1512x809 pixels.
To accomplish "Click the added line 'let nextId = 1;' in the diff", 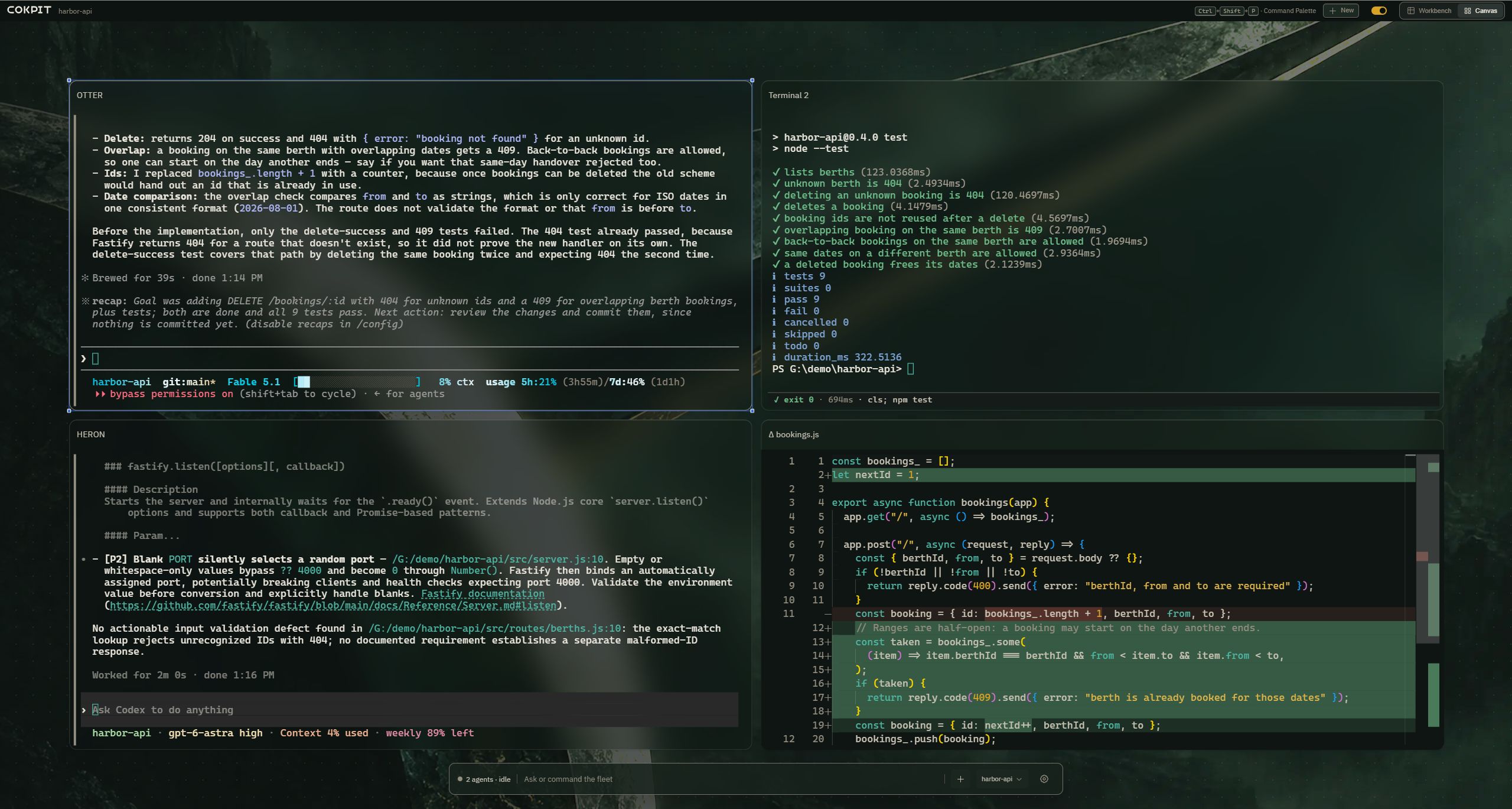I will click(1122, 475).
